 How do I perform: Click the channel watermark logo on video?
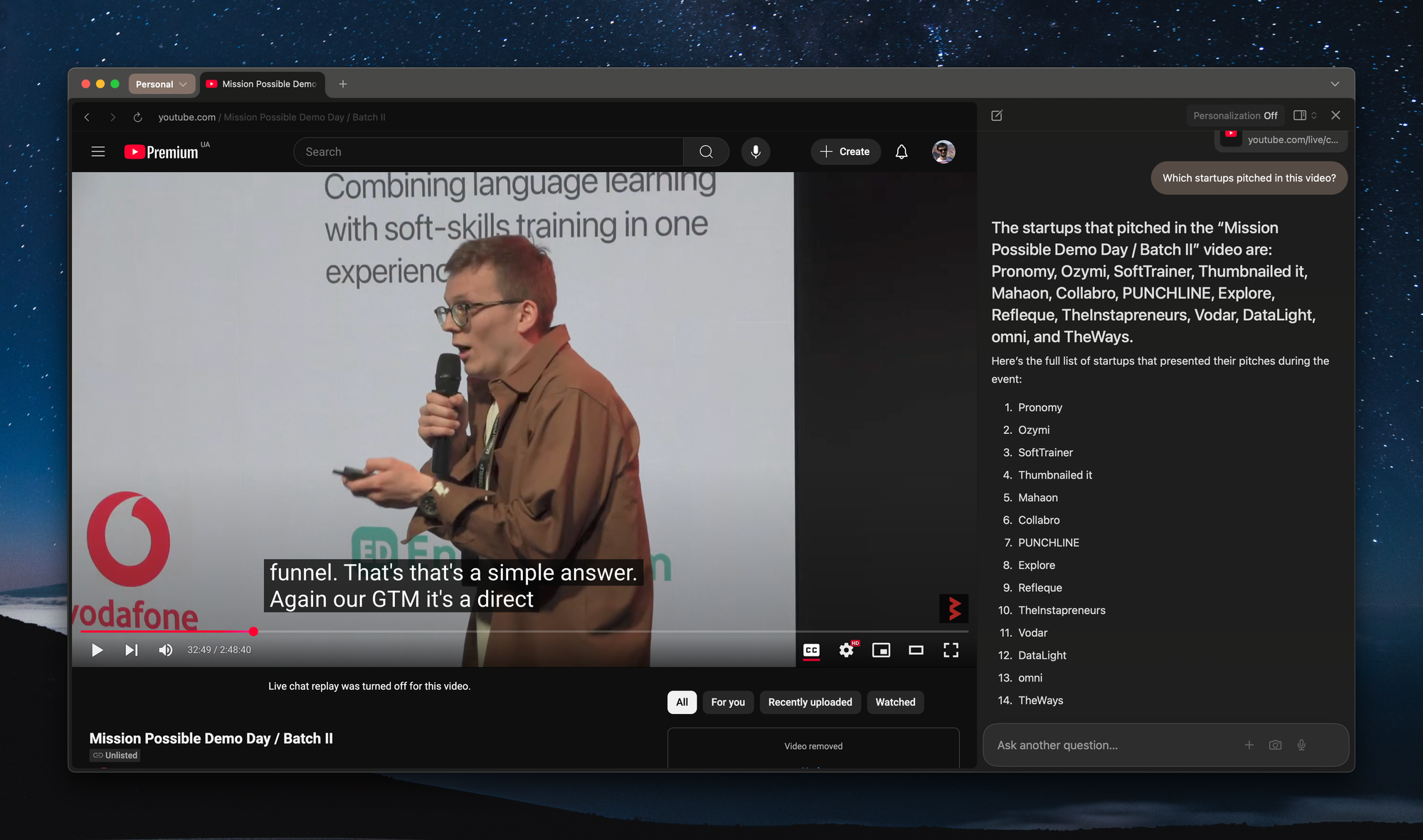953,608
